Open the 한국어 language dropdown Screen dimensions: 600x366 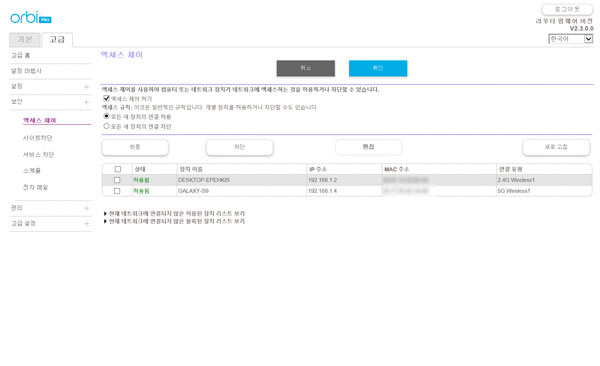[571, 39]
